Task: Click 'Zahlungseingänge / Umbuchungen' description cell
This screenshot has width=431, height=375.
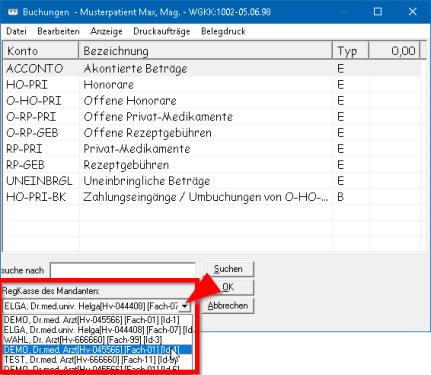Action: (x=206, y=197)
